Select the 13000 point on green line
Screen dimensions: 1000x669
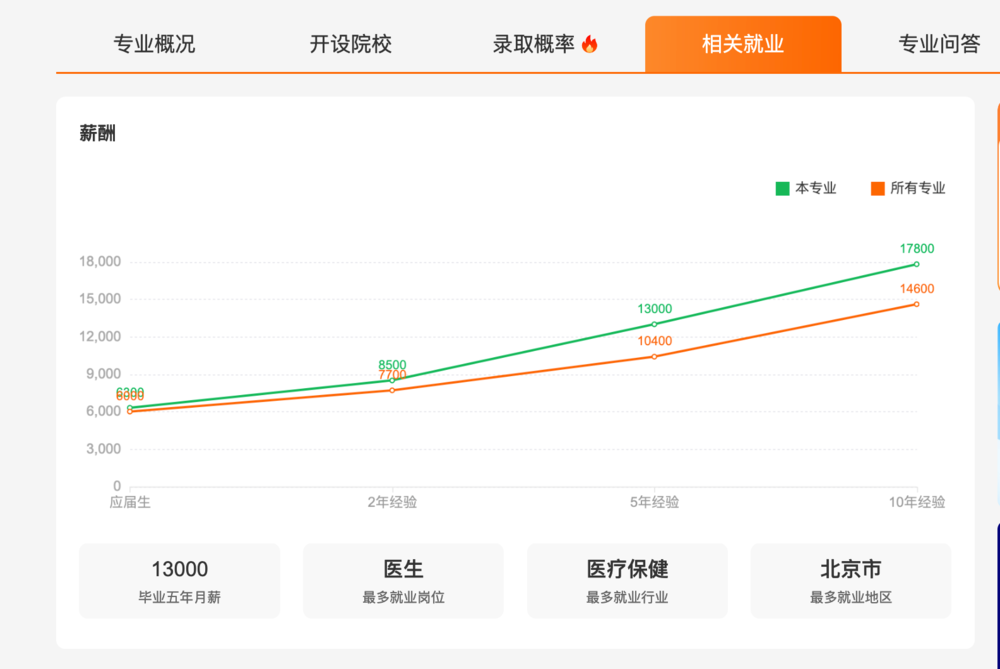654,324
